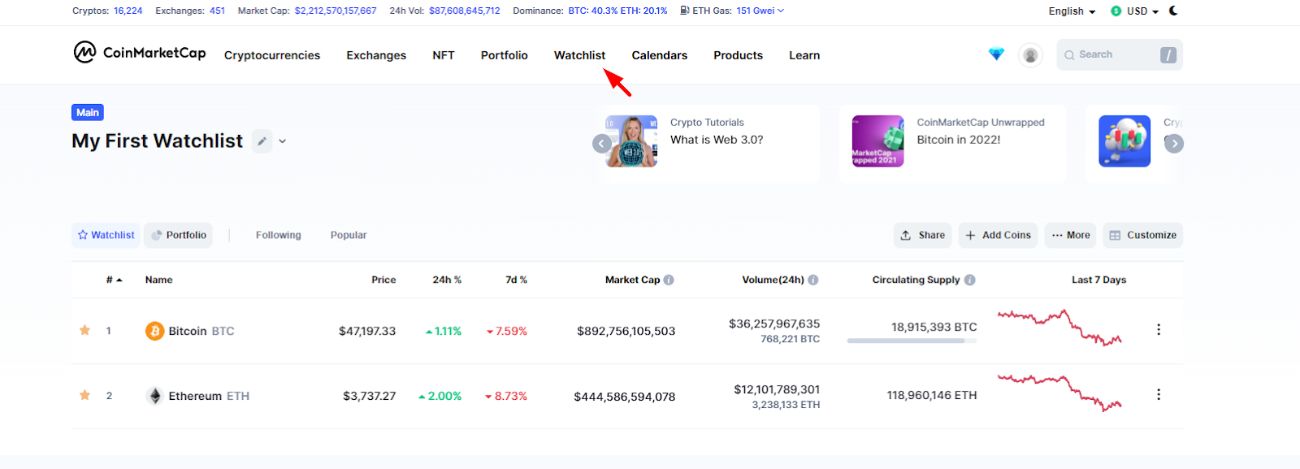Open the diamond rewards icon
The image size is (1300, 469).
pyautogui.click(x=995, y=55)
